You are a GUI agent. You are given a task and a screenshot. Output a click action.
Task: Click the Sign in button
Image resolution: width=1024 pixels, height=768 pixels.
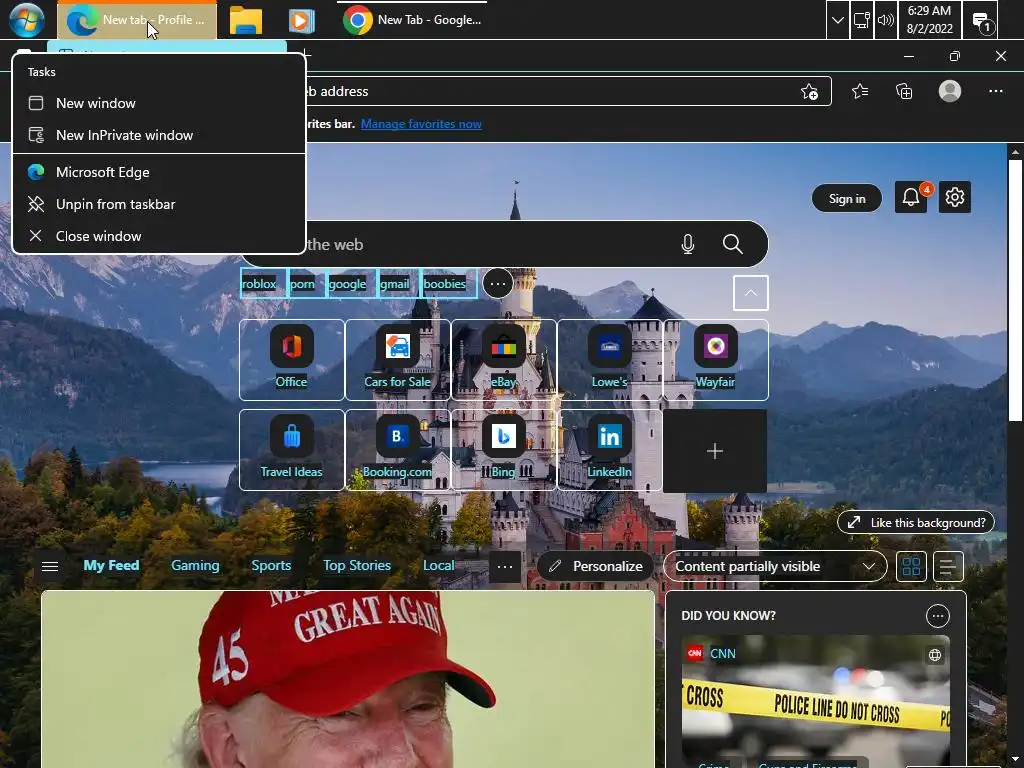[847, 199]
